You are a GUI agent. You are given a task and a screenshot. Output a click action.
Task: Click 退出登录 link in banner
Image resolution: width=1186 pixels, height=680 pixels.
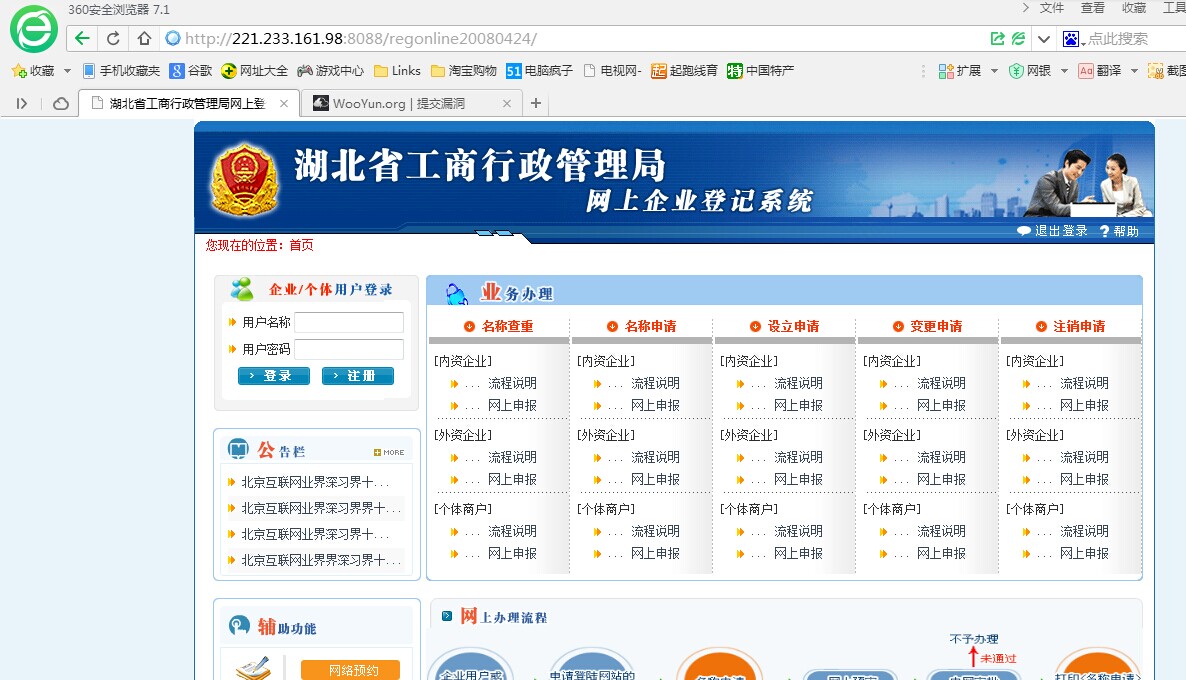(1052, 231)
